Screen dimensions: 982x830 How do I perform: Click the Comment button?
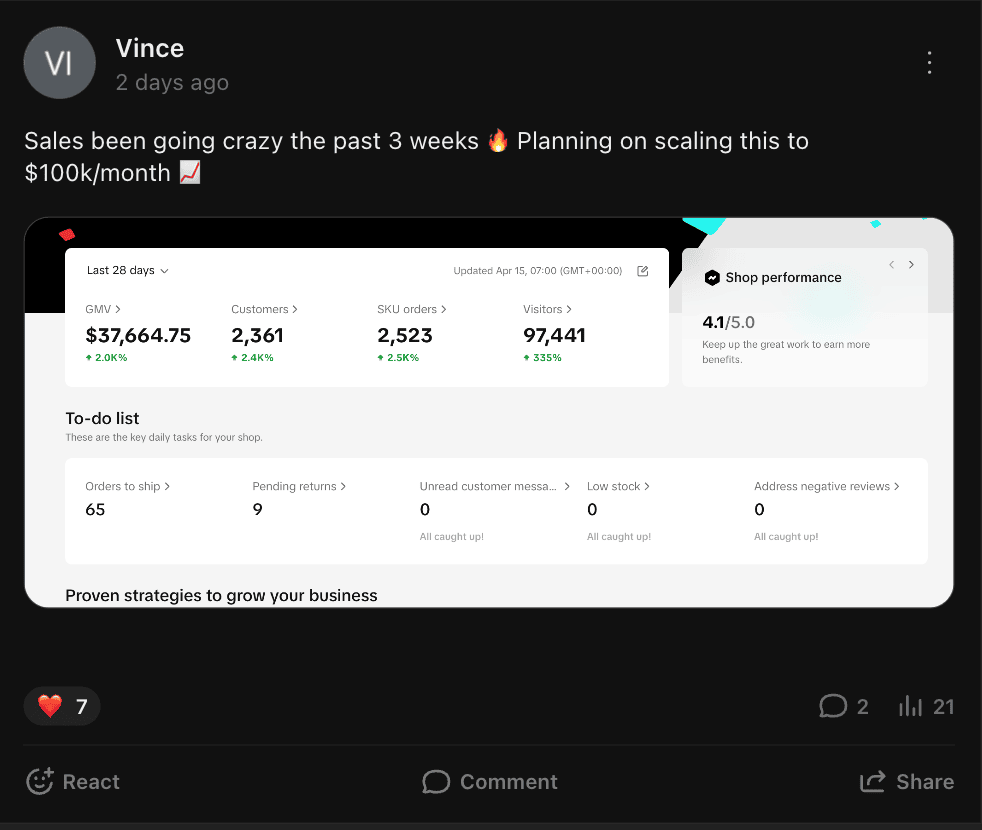tap(490, 782)
